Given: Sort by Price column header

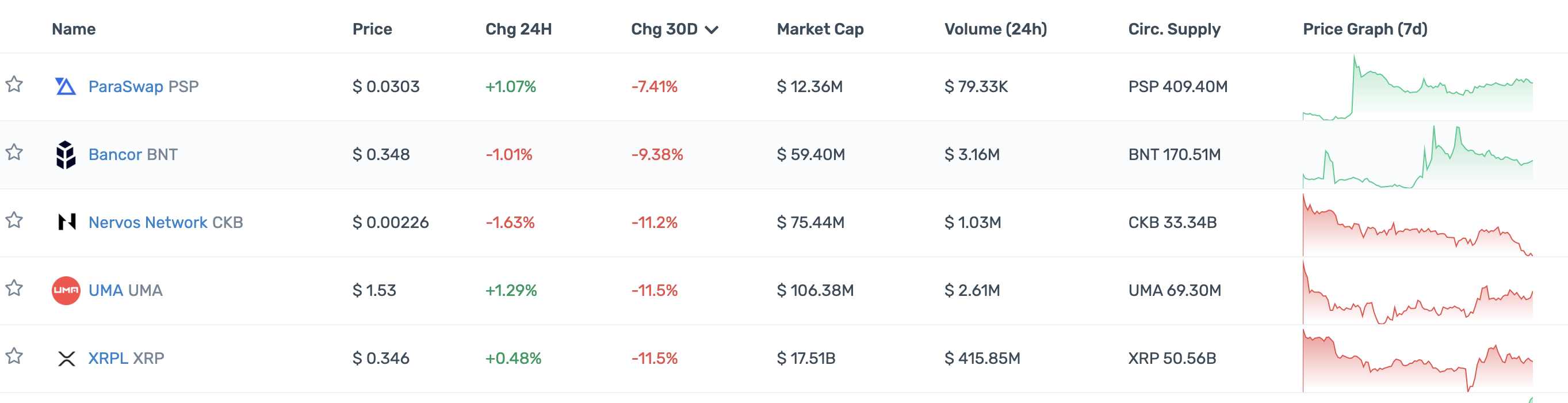Looking at the screenshot, I should [x=372, y=29].
